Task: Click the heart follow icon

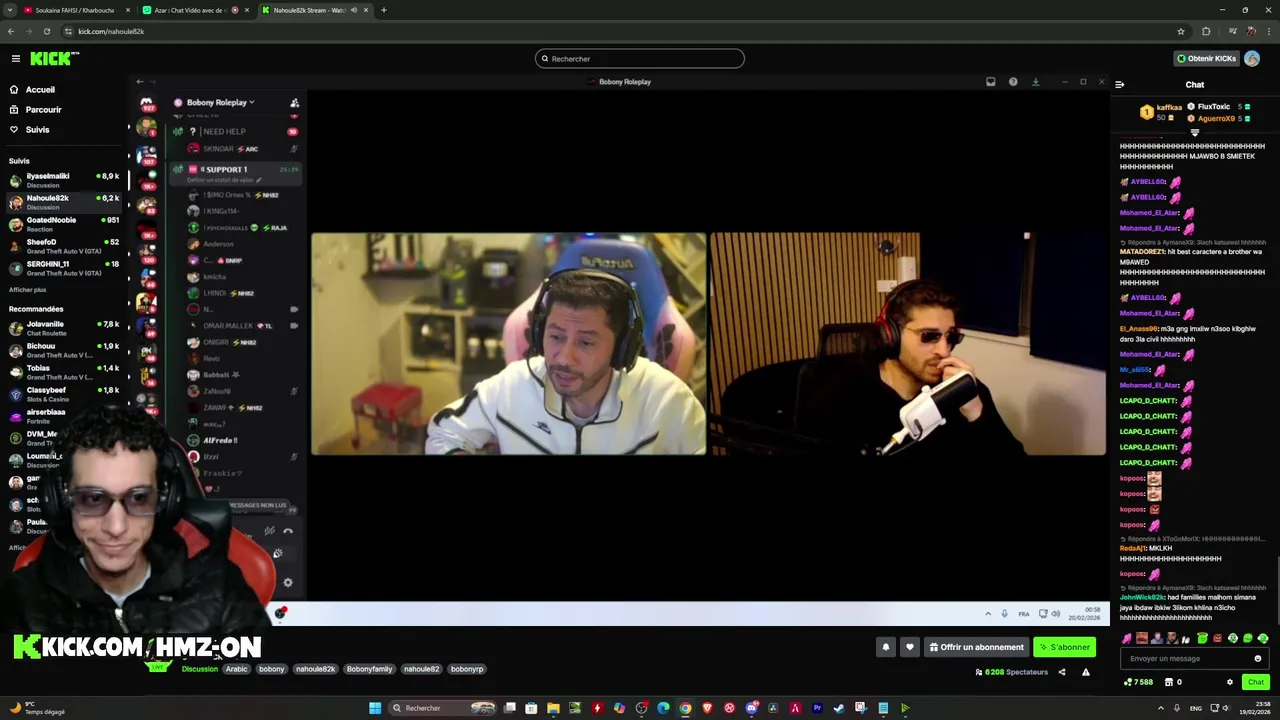Action: pos(909,647)
